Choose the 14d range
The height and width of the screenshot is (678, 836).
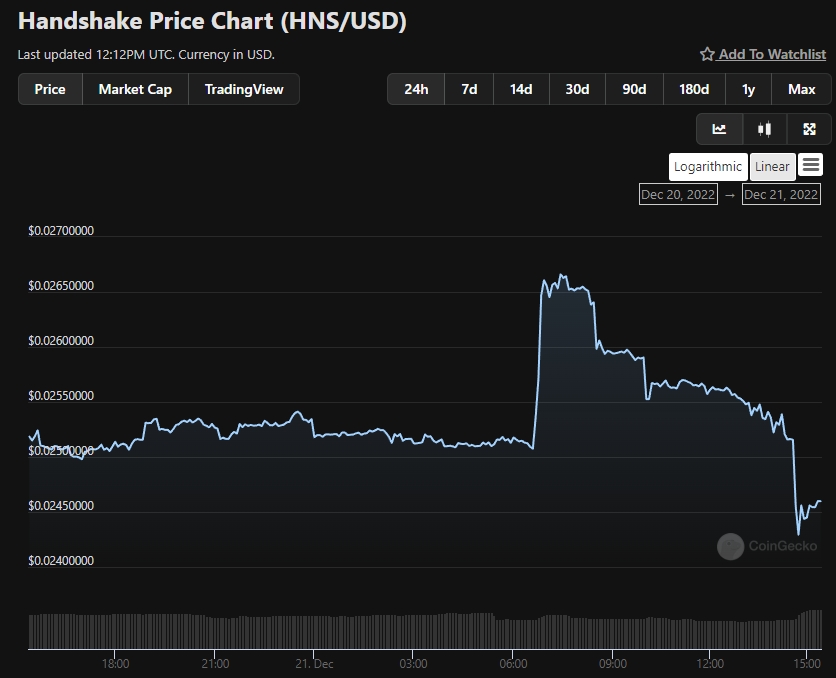point(521,89)
